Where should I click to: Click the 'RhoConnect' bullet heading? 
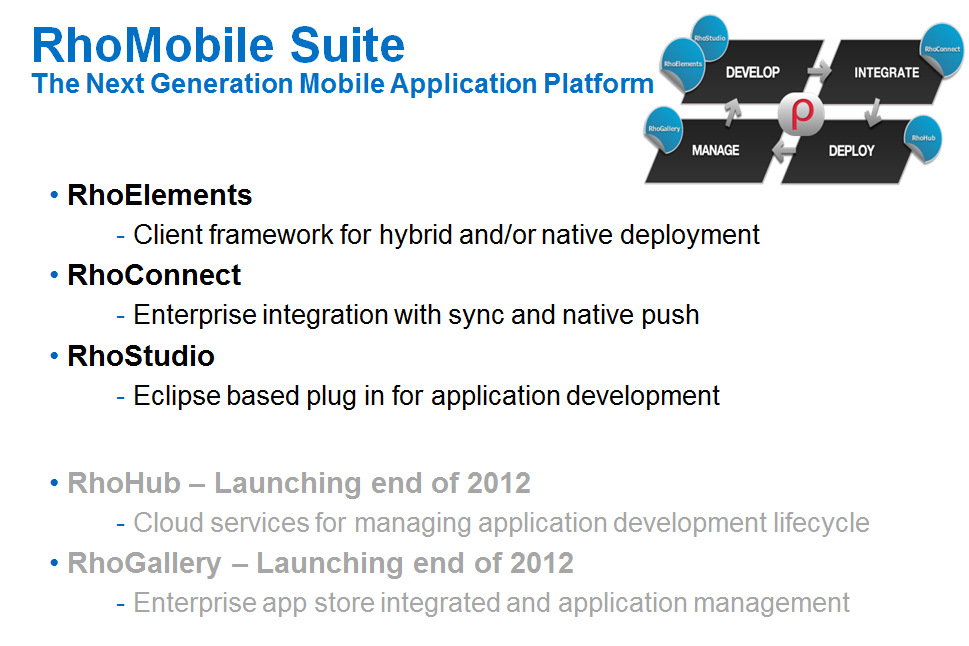tap(154, 275)
